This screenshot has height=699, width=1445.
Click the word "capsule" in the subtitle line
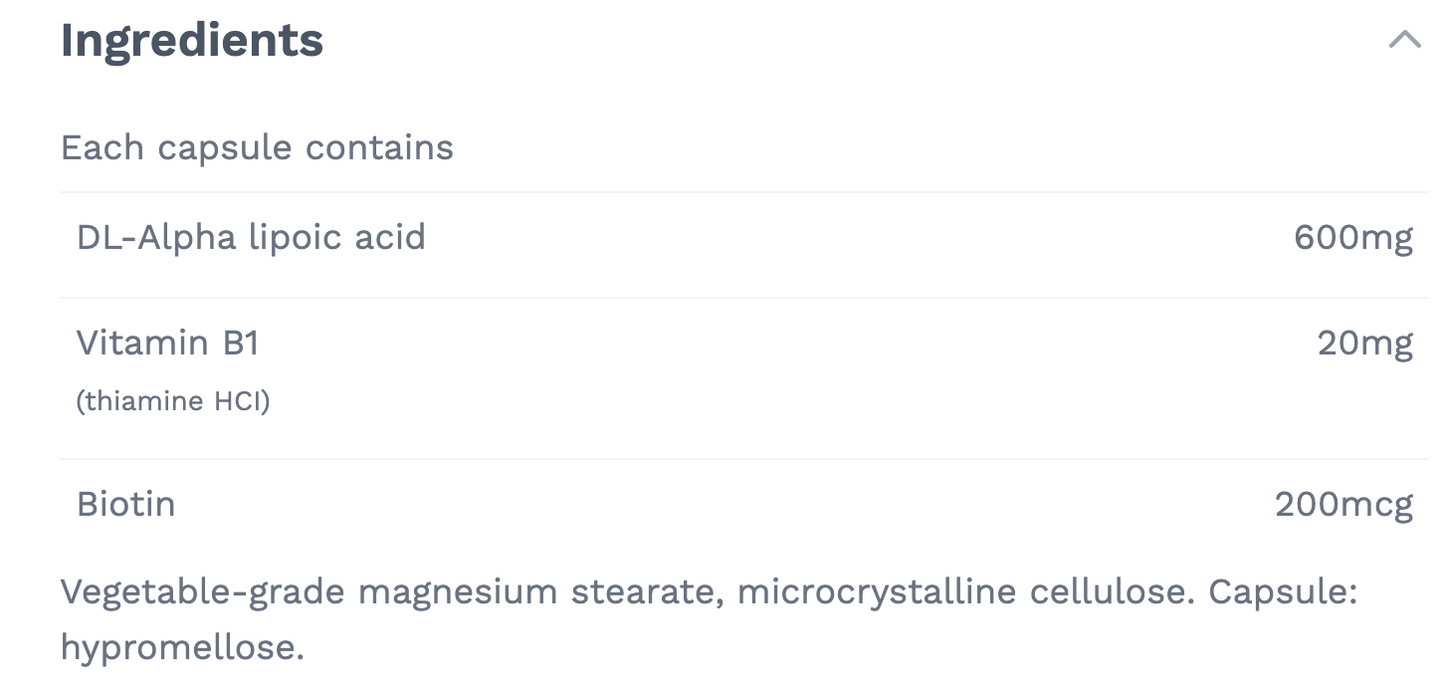[226, 148]
